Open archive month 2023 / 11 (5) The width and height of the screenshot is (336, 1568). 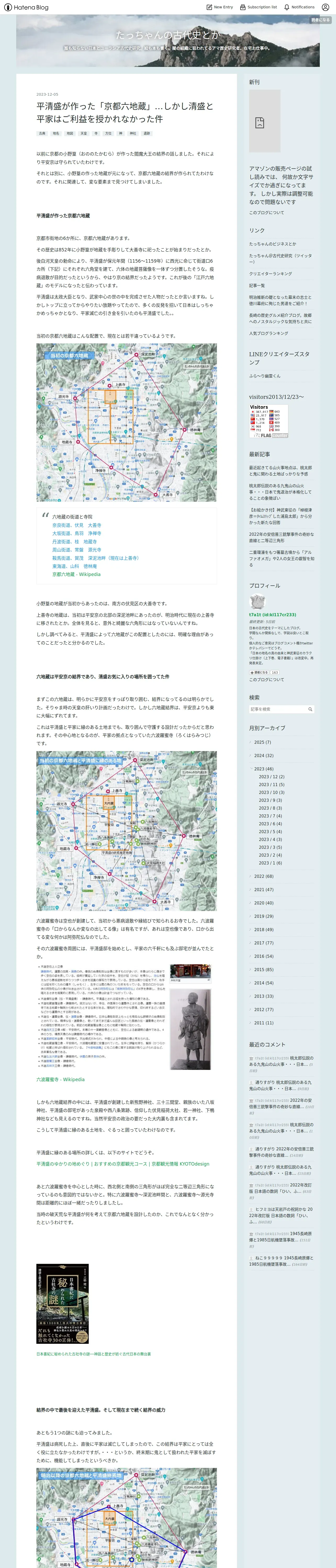[x=271, y=785]
